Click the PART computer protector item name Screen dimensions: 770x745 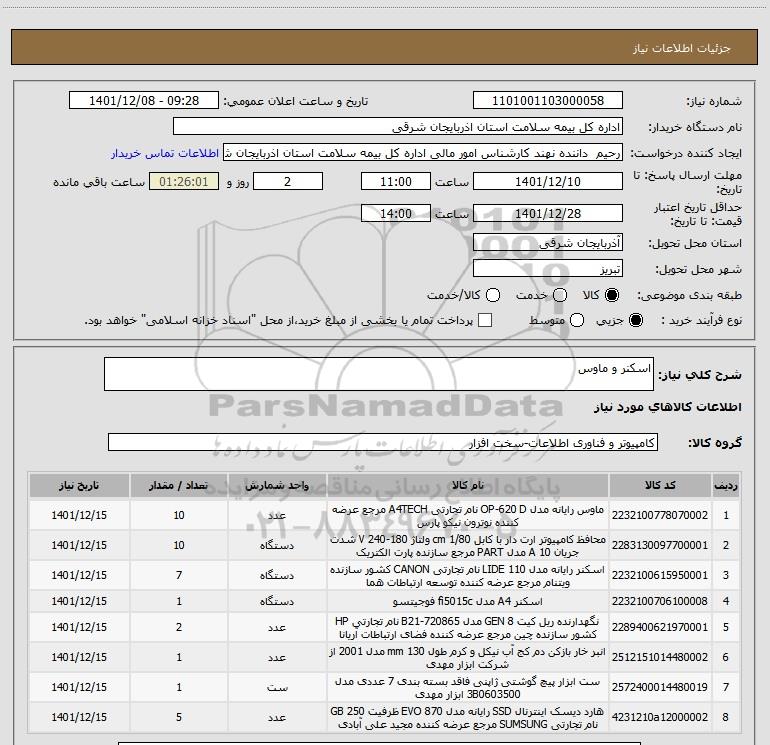coord(468,546)
